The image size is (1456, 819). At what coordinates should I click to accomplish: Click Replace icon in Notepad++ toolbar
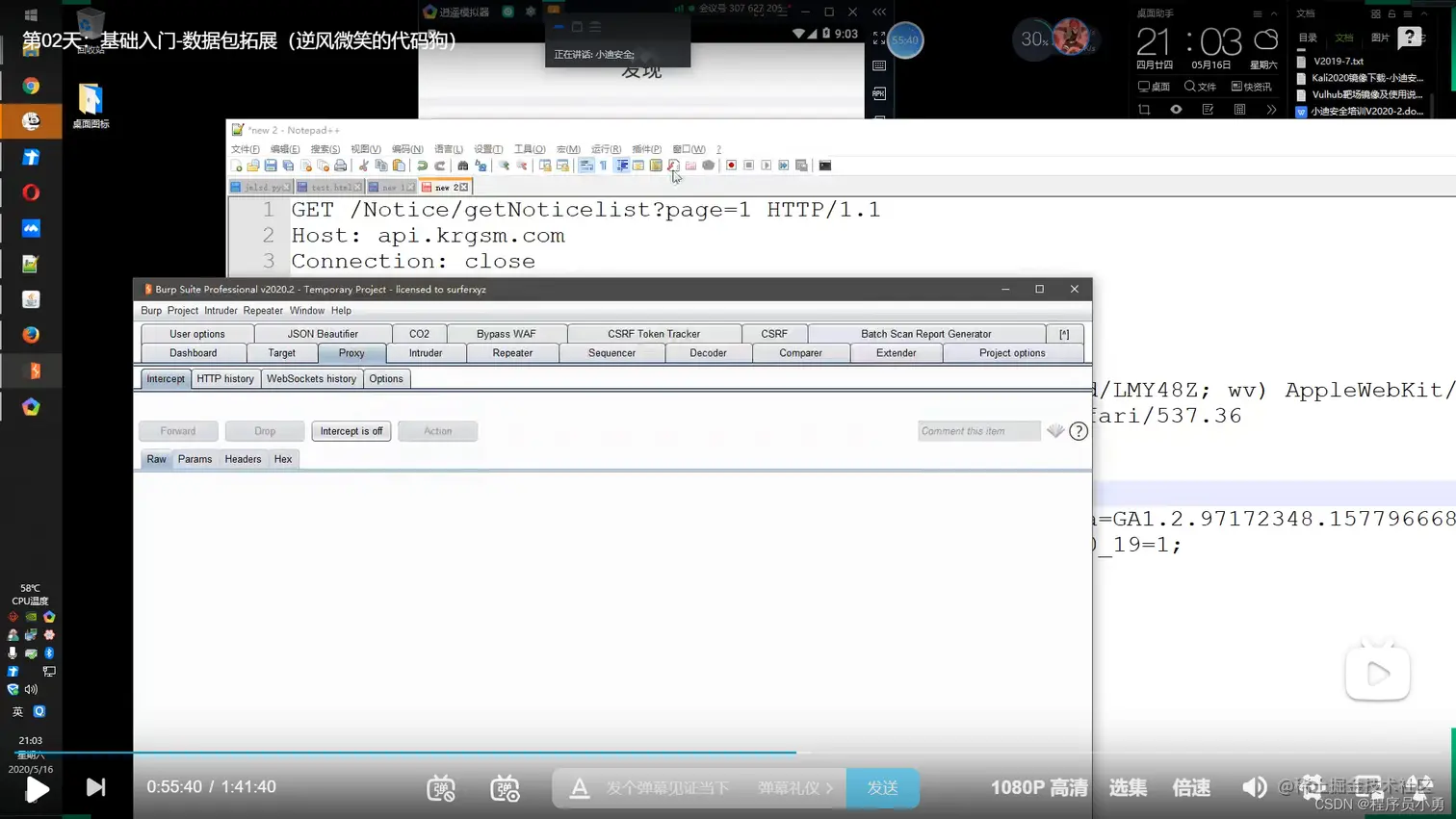tap(481, 166)
